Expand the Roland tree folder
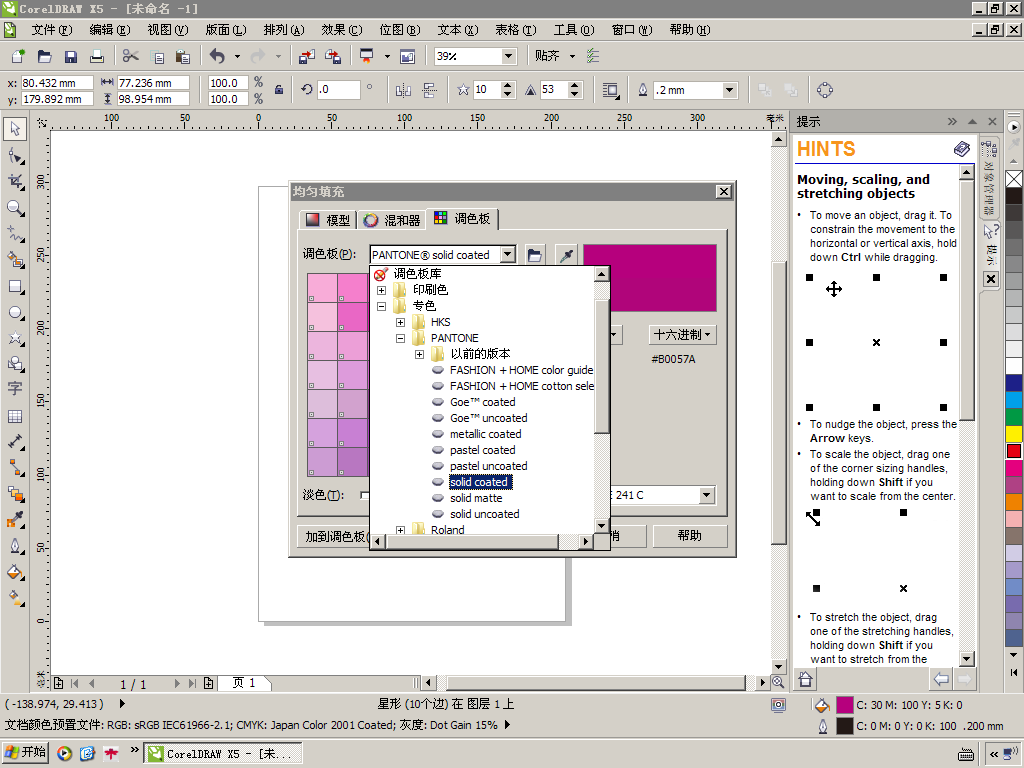1024x768 pixels. [x=400, y=530]
